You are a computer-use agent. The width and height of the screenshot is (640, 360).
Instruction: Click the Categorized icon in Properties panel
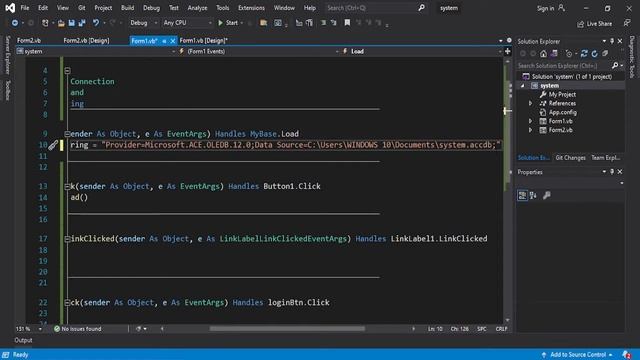pos(522,196)
